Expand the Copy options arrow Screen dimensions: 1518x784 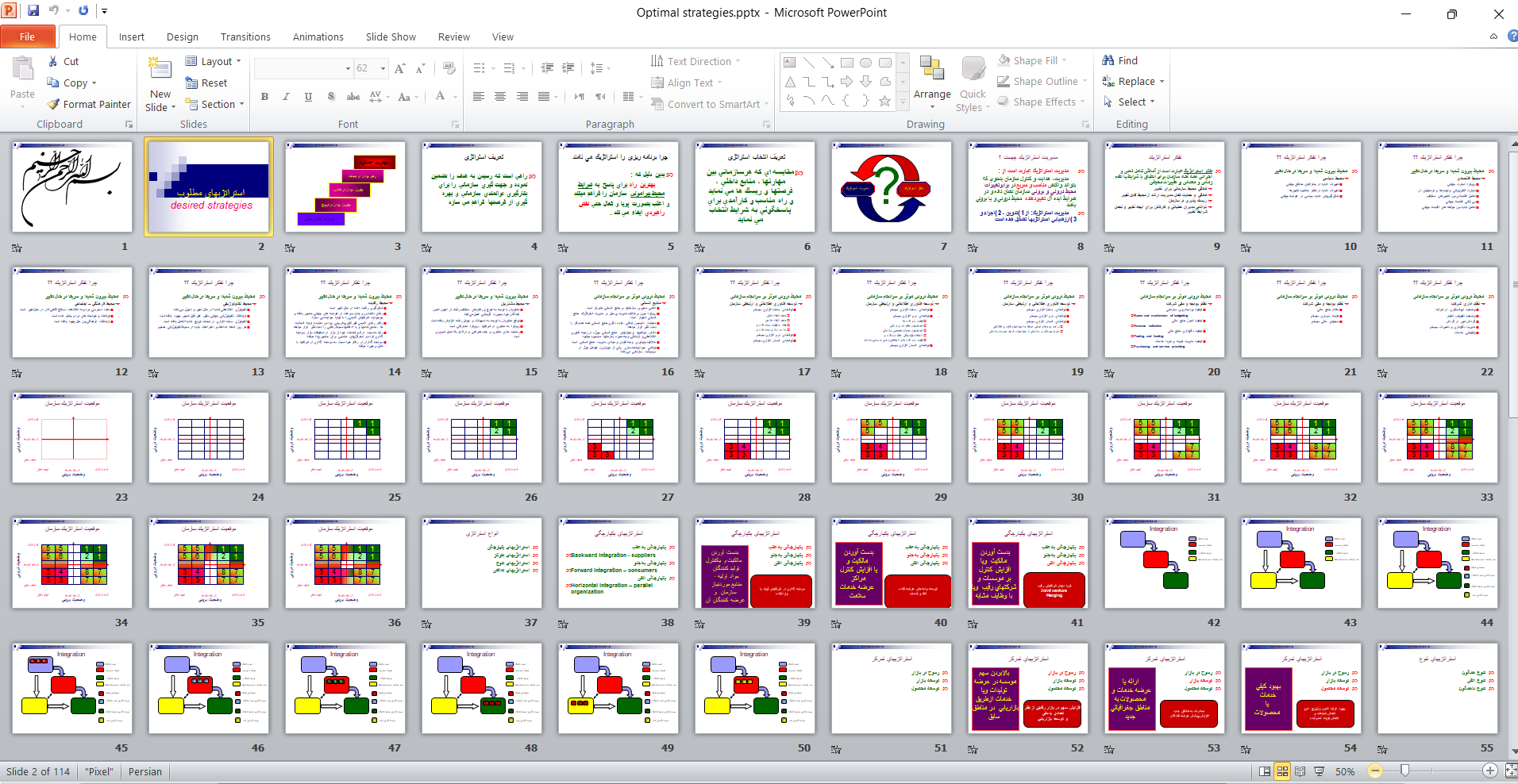click(x=94, y=83)
